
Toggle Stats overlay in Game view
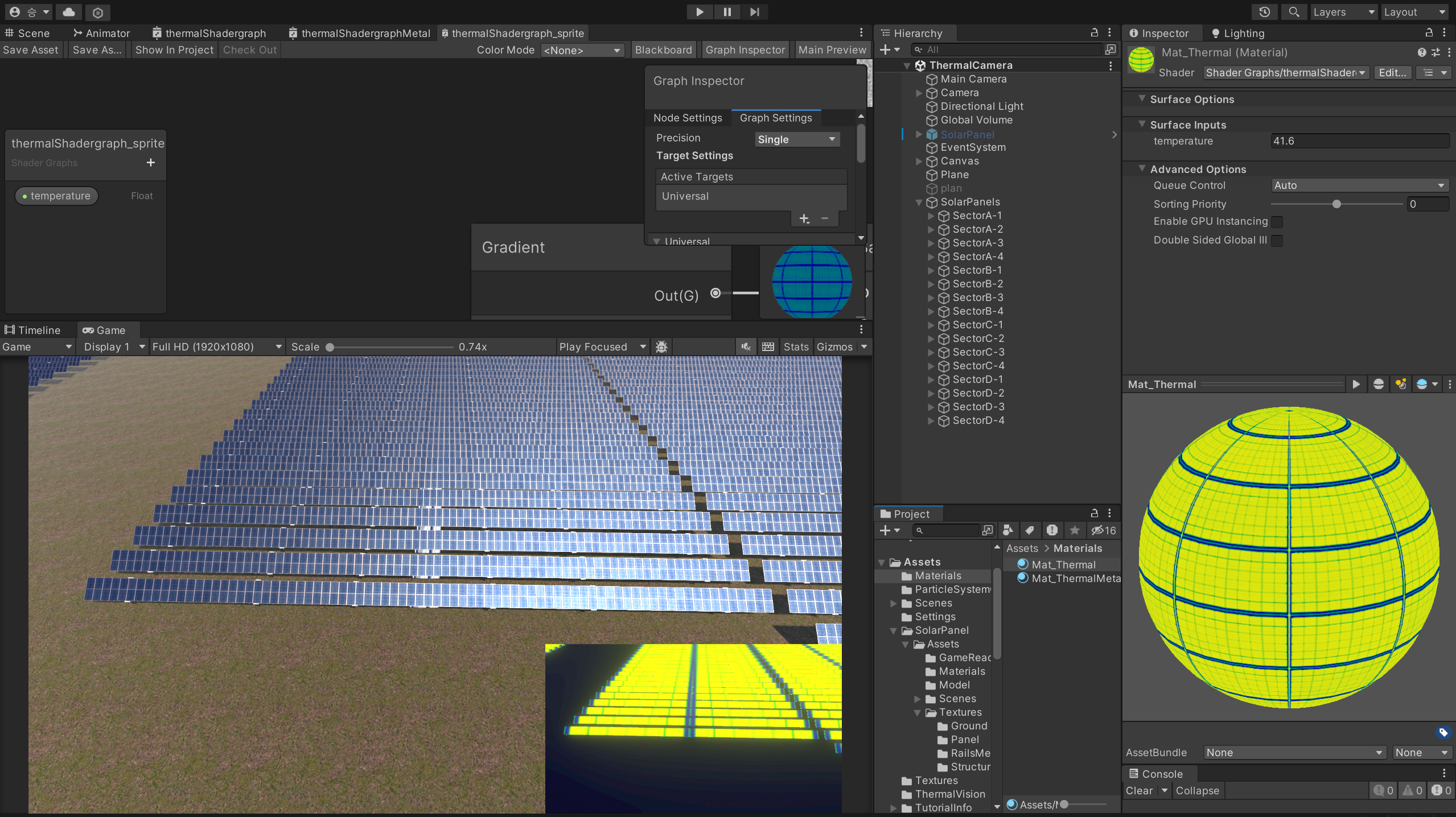click(x=796, y=346)
